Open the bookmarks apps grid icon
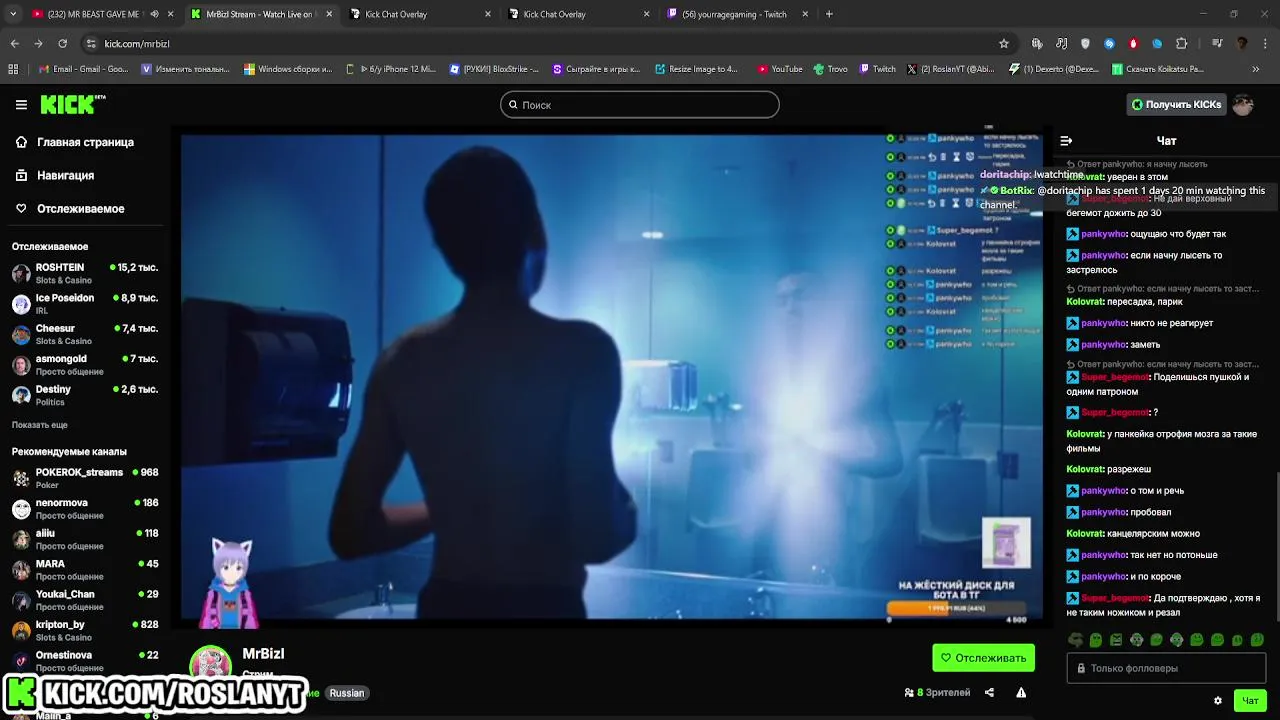Image resolution: width=1280 pixels, height=720 pixels. [x=13, y=69]
